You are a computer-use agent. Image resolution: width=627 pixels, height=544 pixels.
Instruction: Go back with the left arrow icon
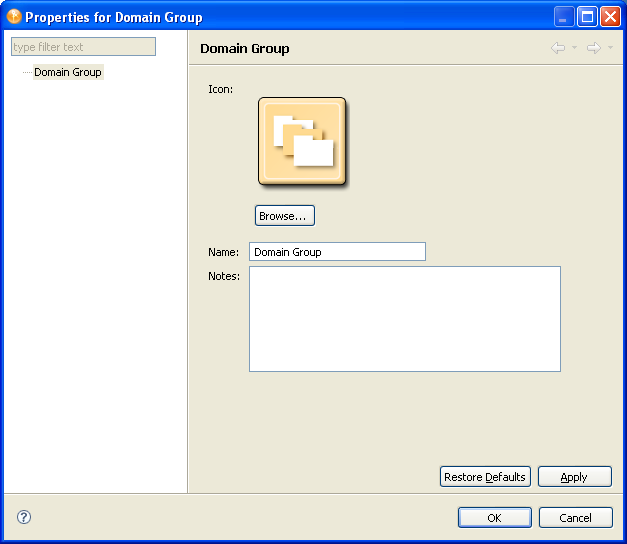[558, 48]
